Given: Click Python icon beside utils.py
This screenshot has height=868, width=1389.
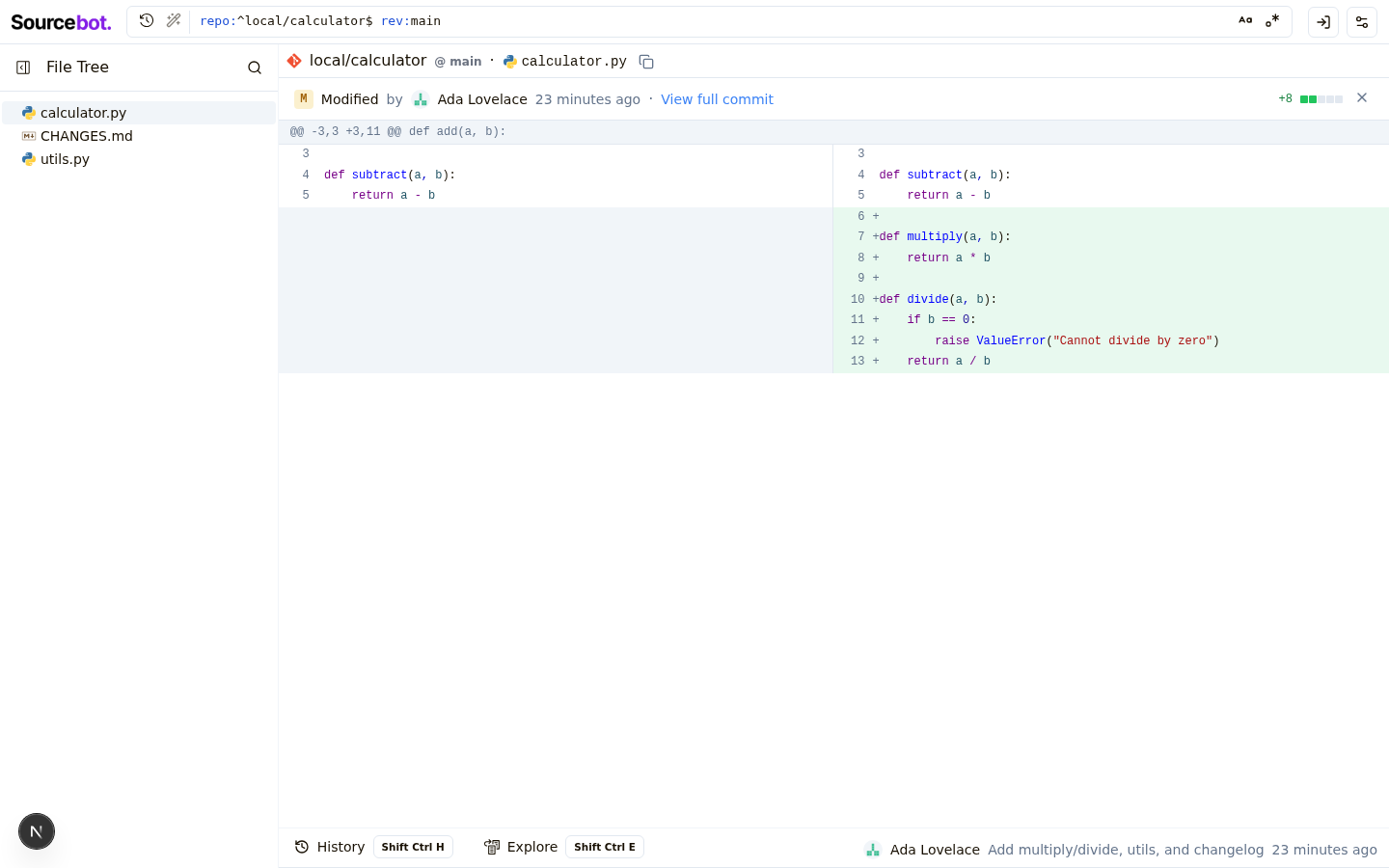Looking at the screenshot, I should coord(29,159).
